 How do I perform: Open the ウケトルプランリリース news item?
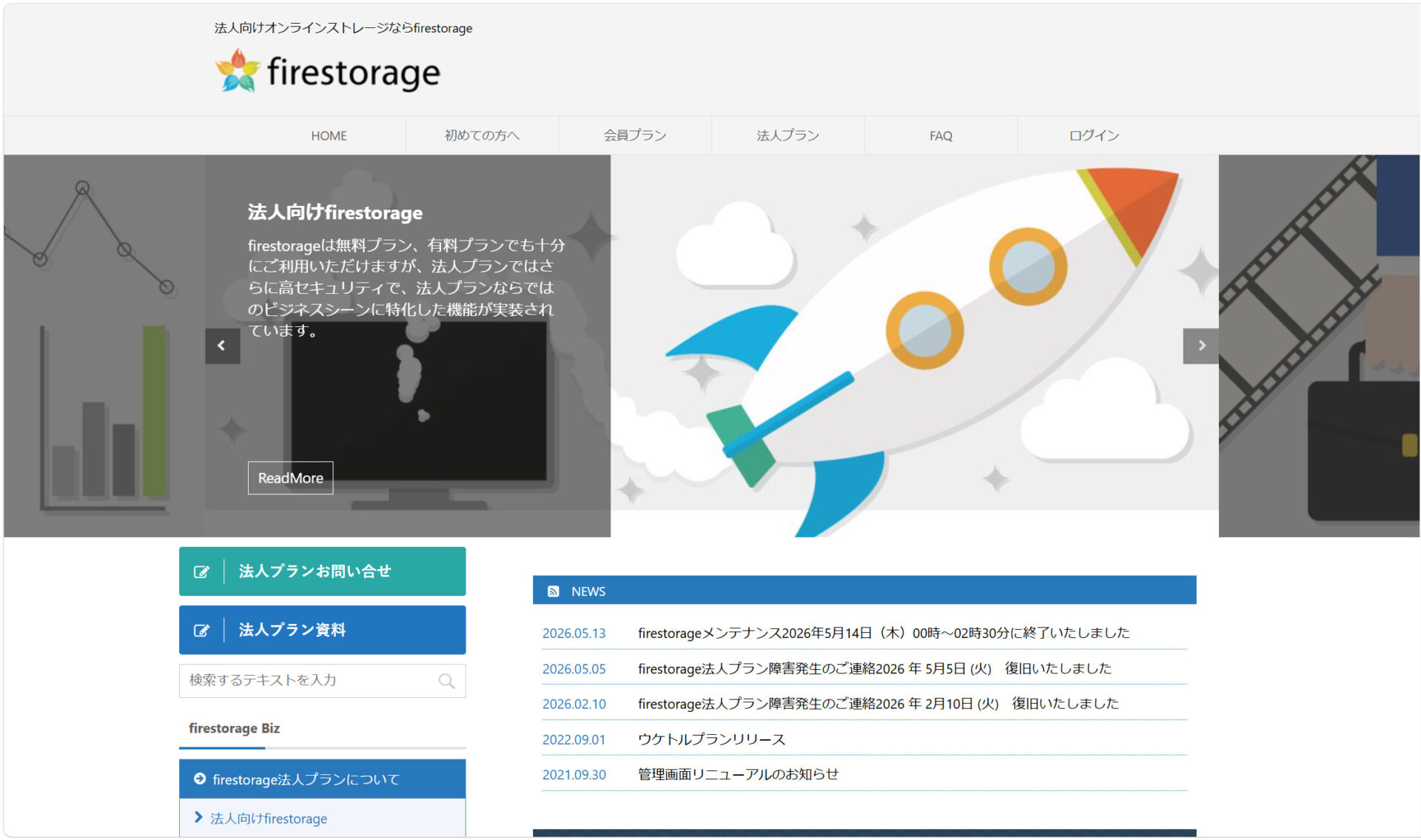(711, 739)
